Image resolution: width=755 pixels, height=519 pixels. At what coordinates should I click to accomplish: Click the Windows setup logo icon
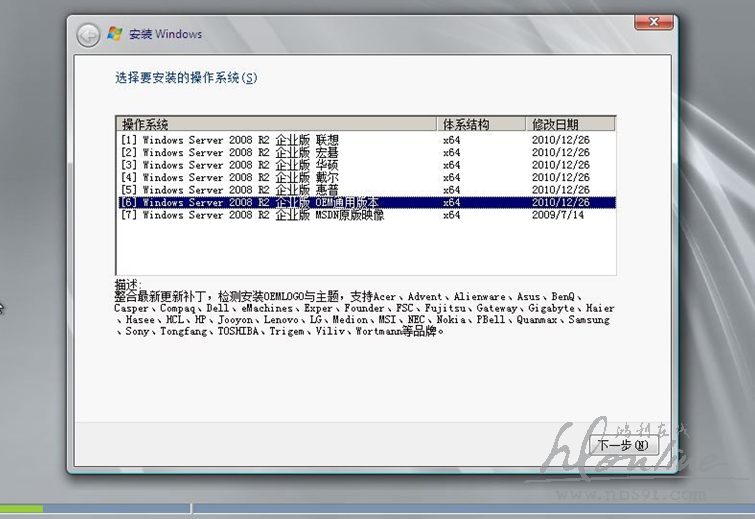pos(116,35)
